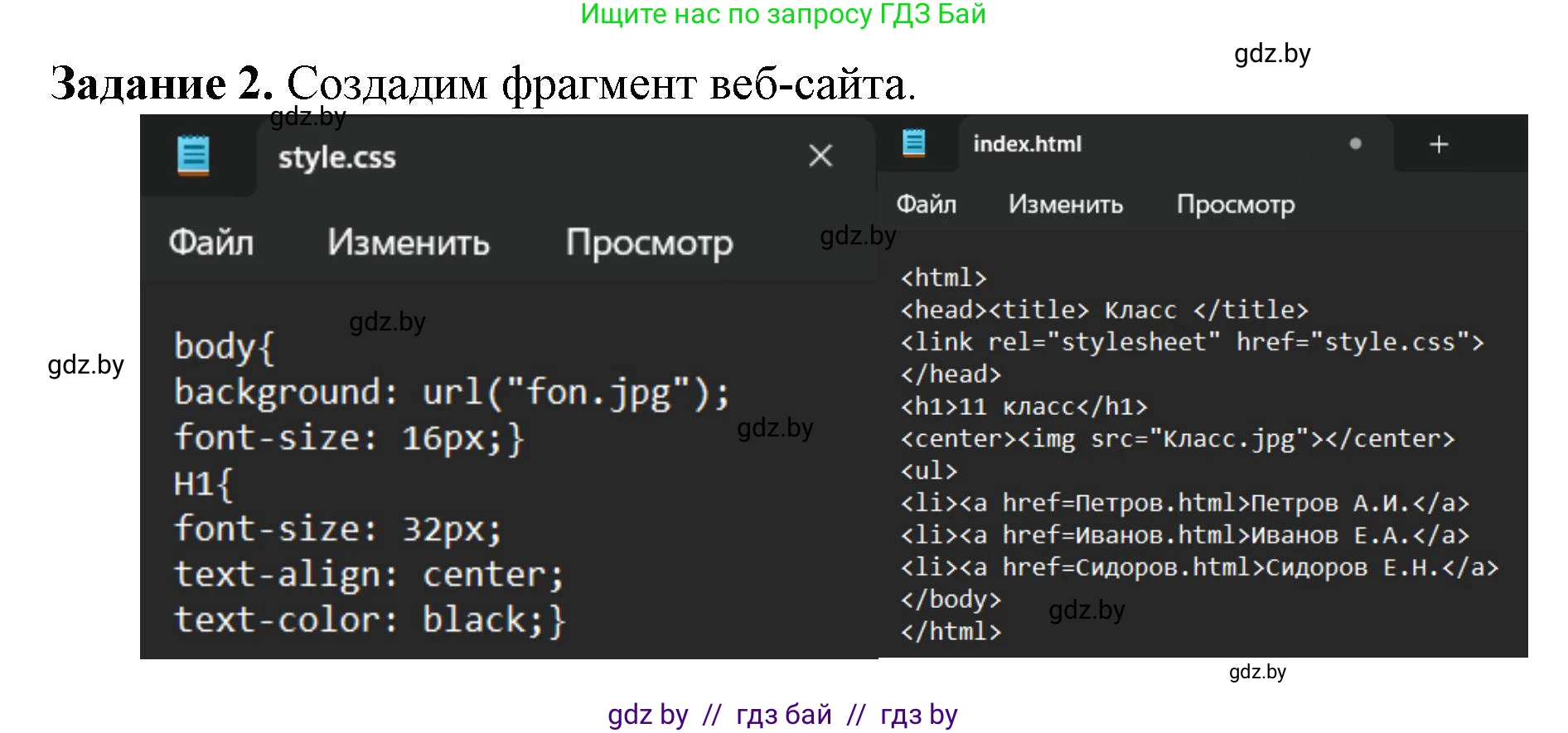1568x733 pixels.
Task: Click the 'Задание 2.' heading text
Action: 162,84
